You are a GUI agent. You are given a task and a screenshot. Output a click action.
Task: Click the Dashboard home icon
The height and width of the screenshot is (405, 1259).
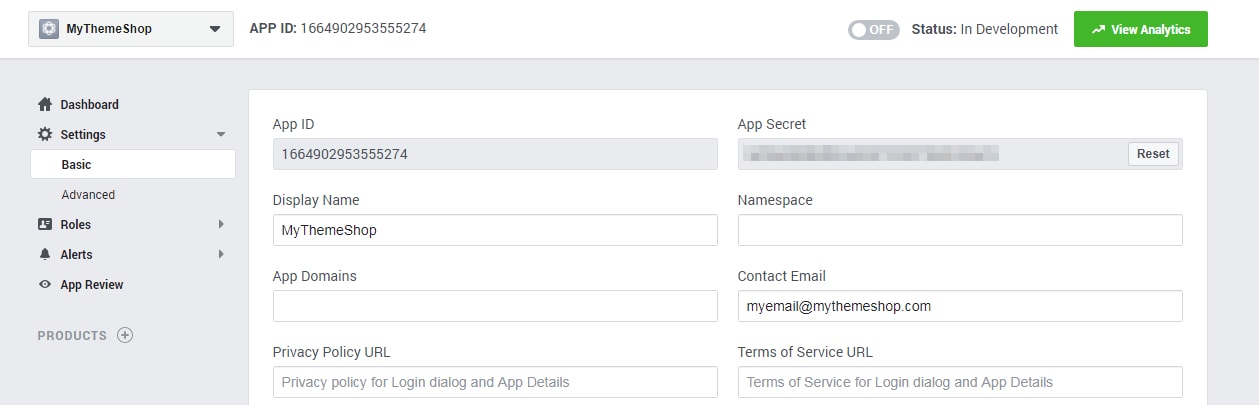[x=44, y=105]
